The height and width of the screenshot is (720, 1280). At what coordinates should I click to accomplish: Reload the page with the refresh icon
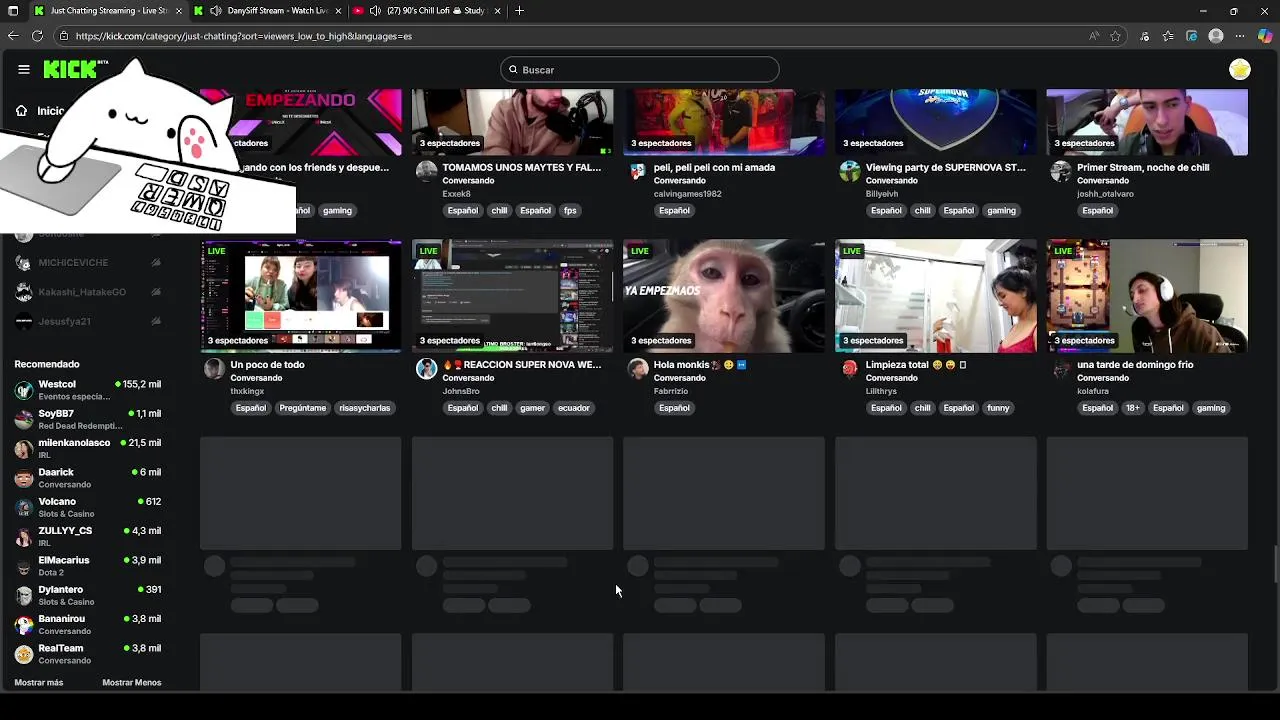[x=37, y=36]
